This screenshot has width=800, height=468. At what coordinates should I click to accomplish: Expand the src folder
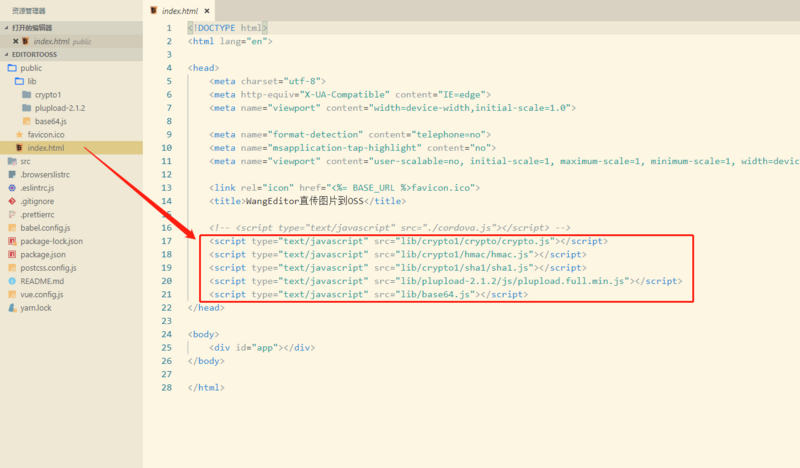point(71,161)
